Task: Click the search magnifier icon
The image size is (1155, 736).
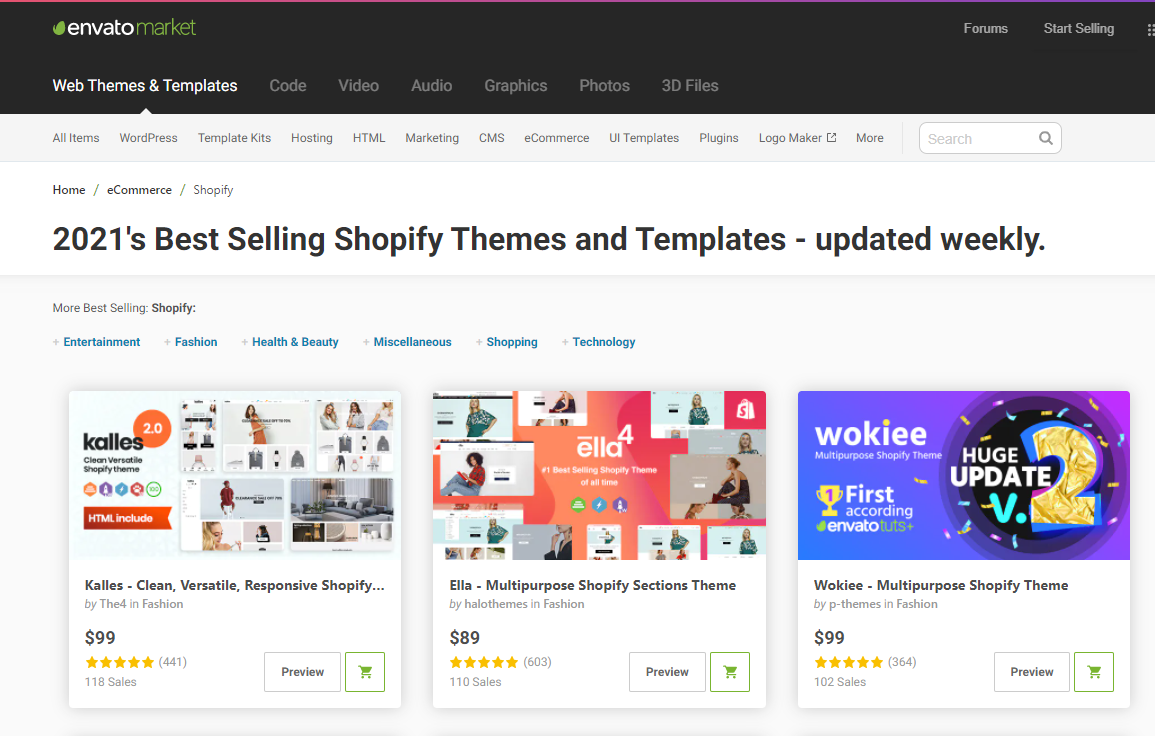Action: click(1045, 138)
